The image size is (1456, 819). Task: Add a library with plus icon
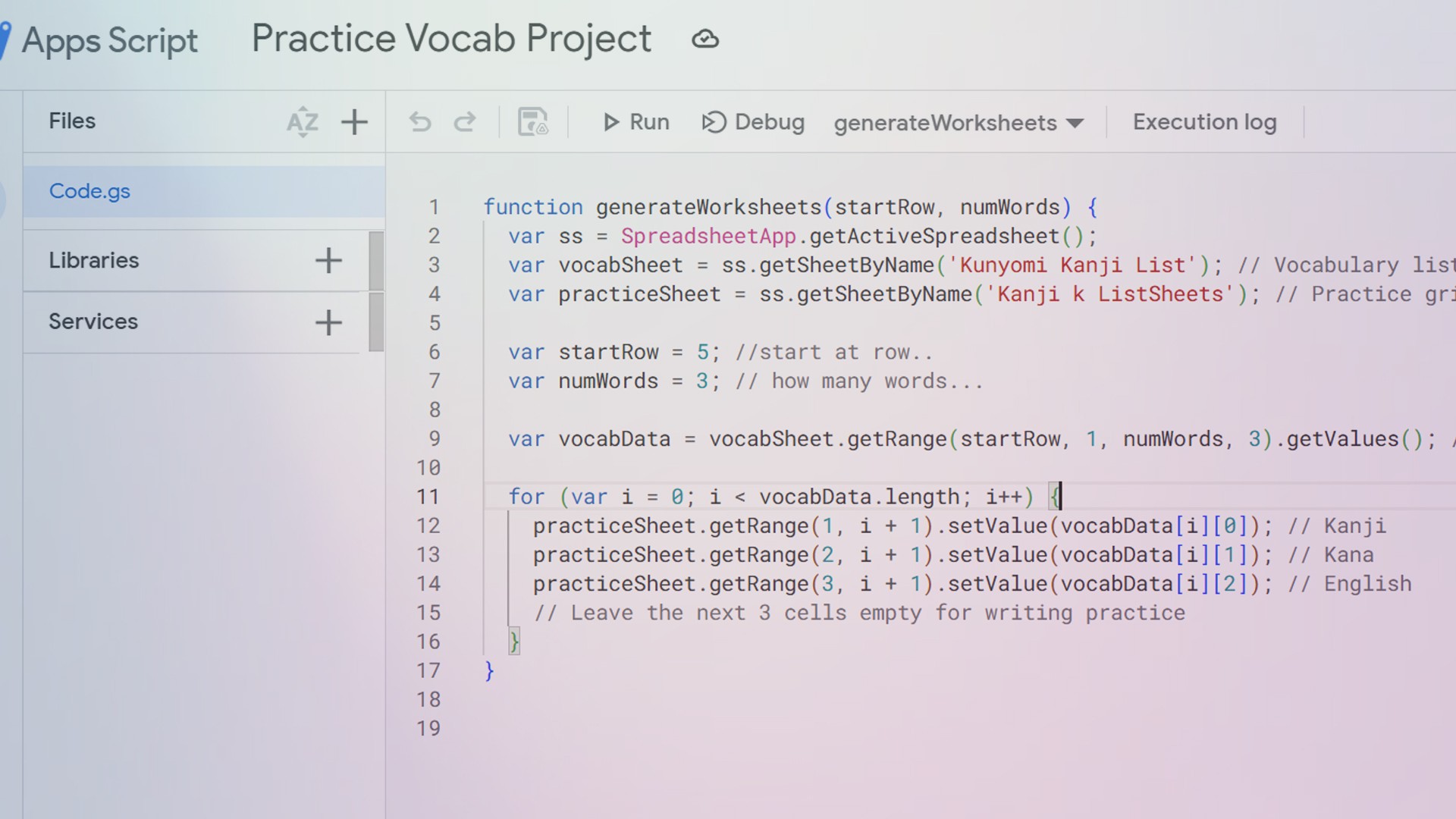[x=328, y=261]
